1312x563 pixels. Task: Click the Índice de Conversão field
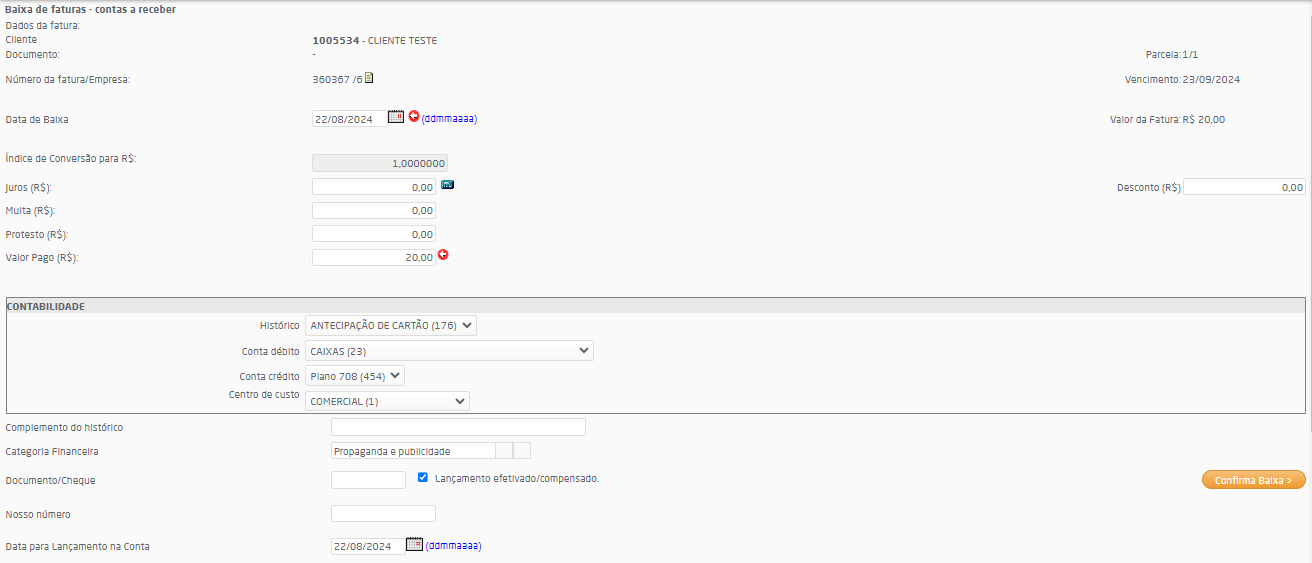coord(380,163)
